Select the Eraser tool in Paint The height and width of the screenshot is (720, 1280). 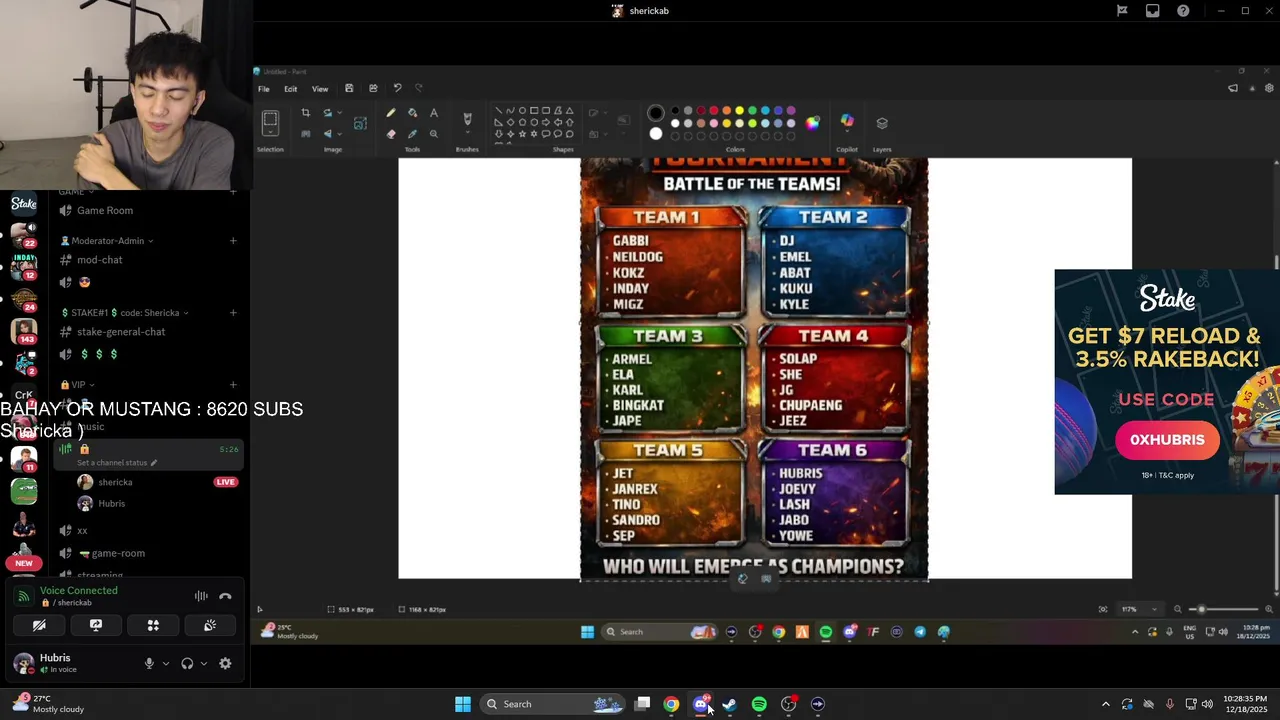[x=391, y=133]
